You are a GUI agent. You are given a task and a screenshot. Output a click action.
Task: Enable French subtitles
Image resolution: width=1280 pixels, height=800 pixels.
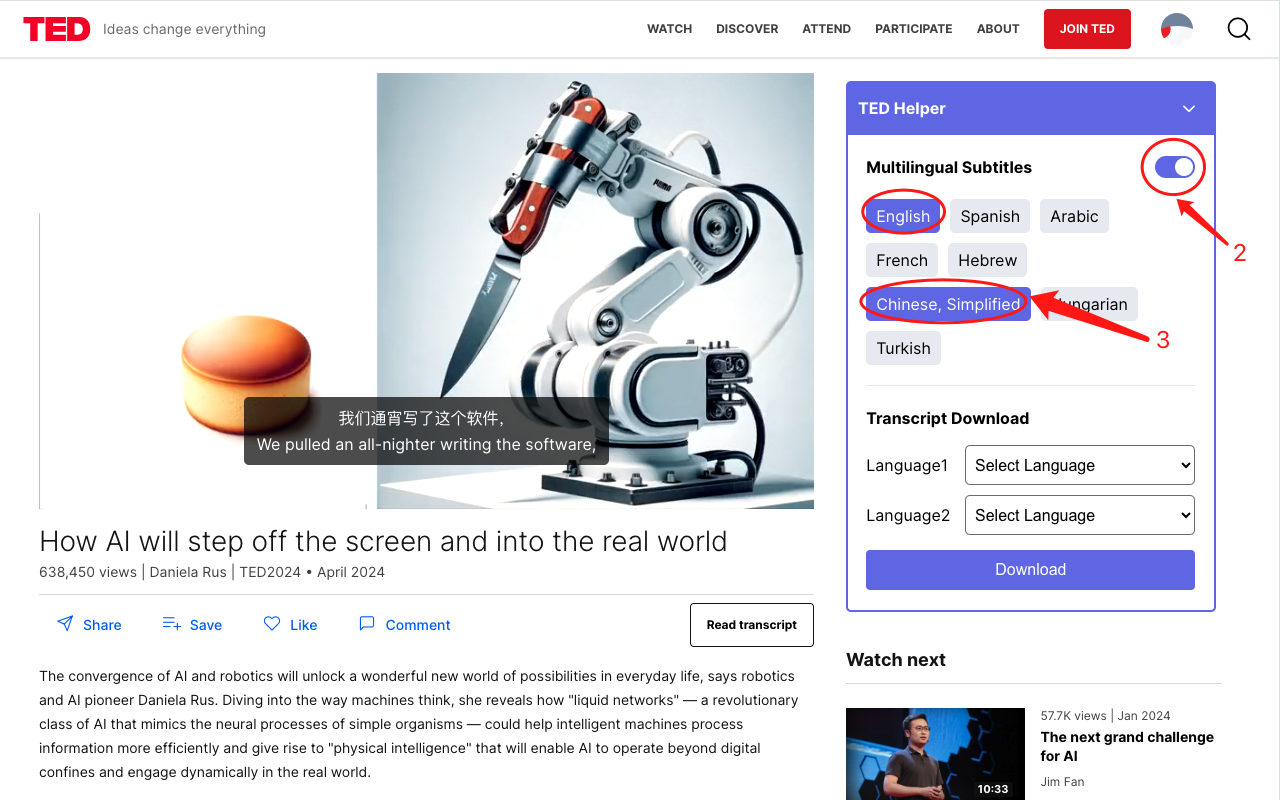point(902,260)
